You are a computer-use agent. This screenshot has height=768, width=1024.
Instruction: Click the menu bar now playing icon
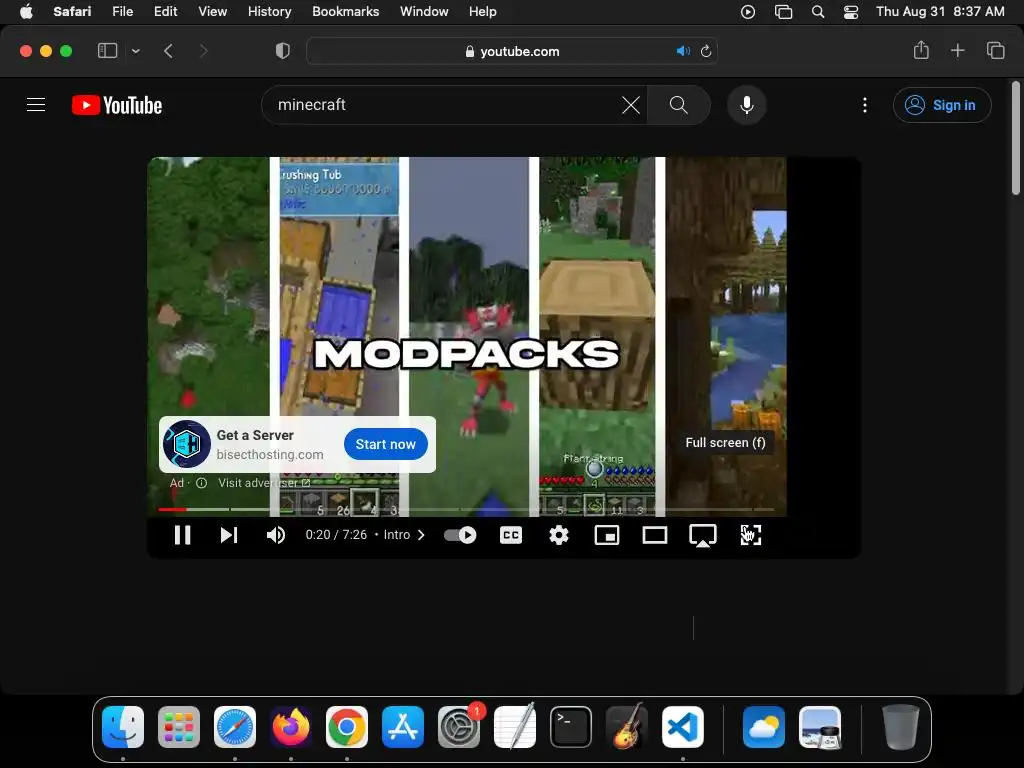[748, 12]
